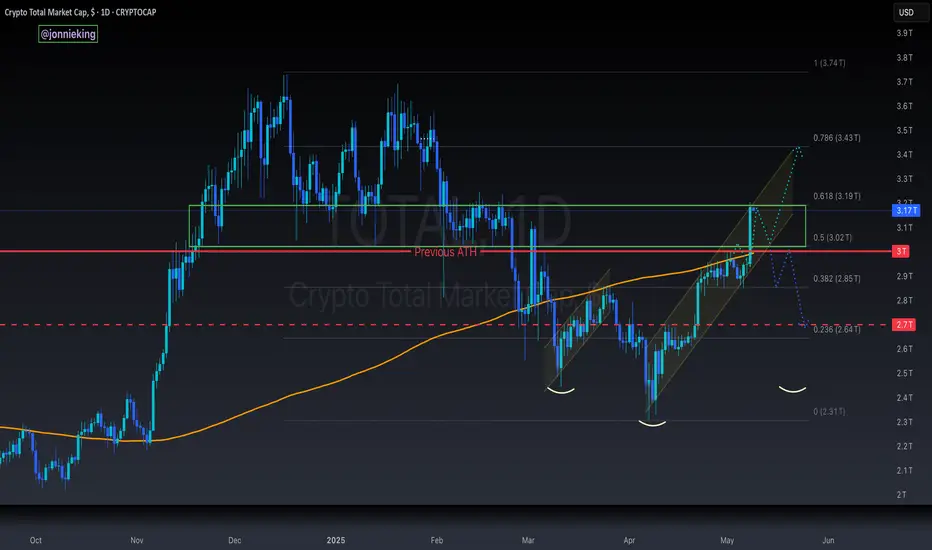
Task: Click the Feb label on time axis
Action: point(437,540)
